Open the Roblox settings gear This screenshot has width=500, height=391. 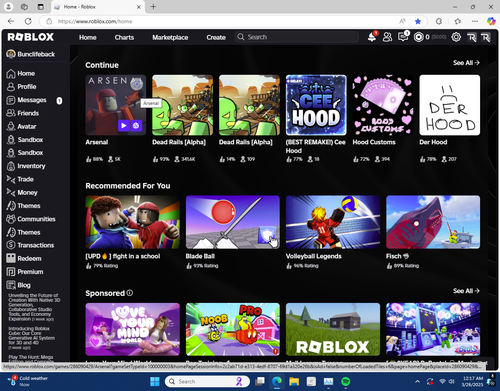click(456, 37)
